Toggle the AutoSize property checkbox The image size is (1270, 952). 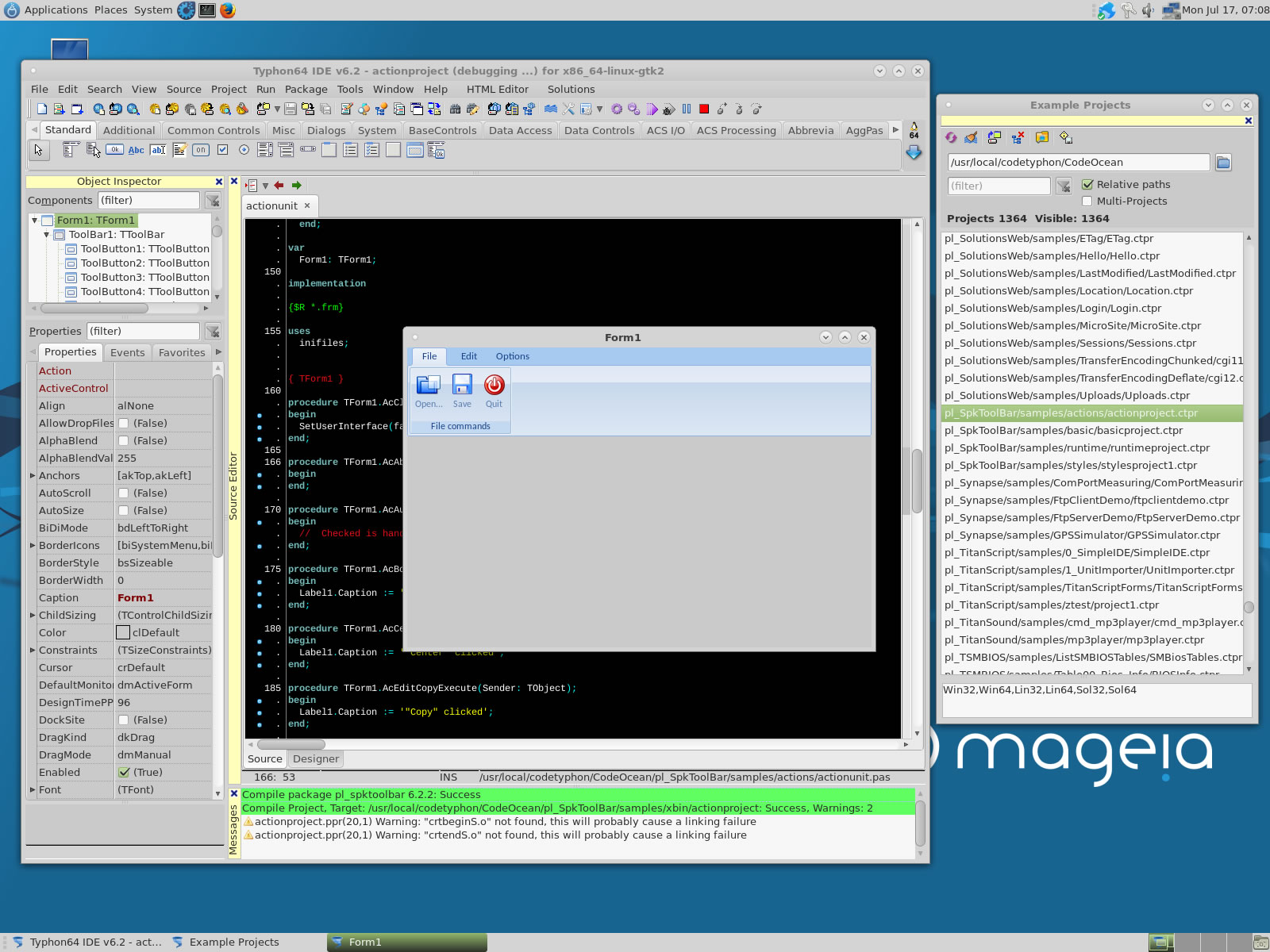pyautogui.click(x=124, y=511)
